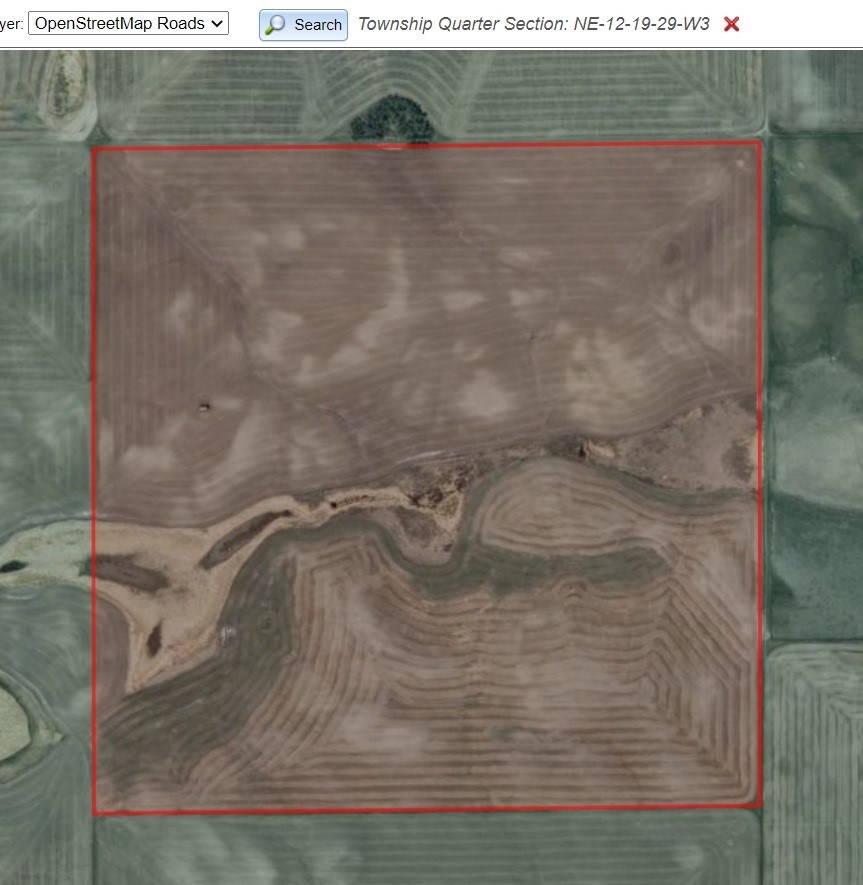Click the small dark spot in west field
The image size is (863, 885).
[203, 406]
